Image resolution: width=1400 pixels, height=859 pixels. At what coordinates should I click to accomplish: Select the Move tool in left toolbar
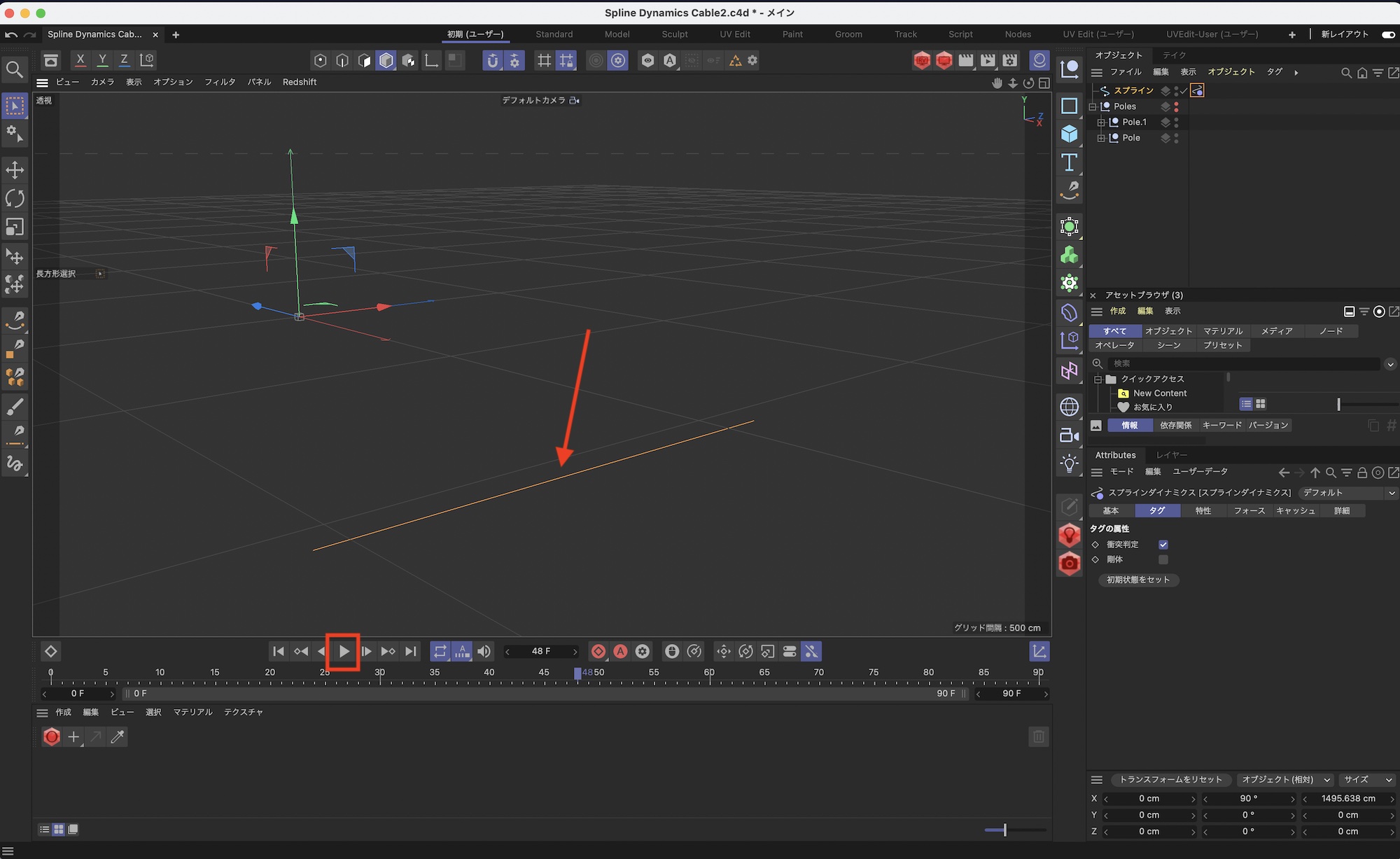coord(15,170)
